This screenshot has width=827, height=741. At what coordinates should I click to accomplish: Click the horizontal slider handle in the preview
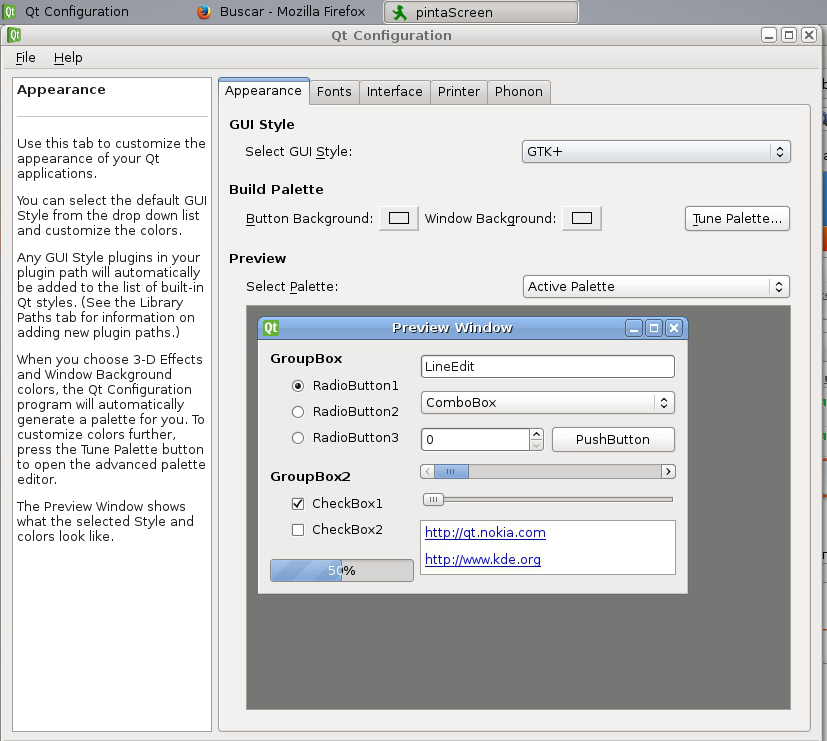pos(433,499)
